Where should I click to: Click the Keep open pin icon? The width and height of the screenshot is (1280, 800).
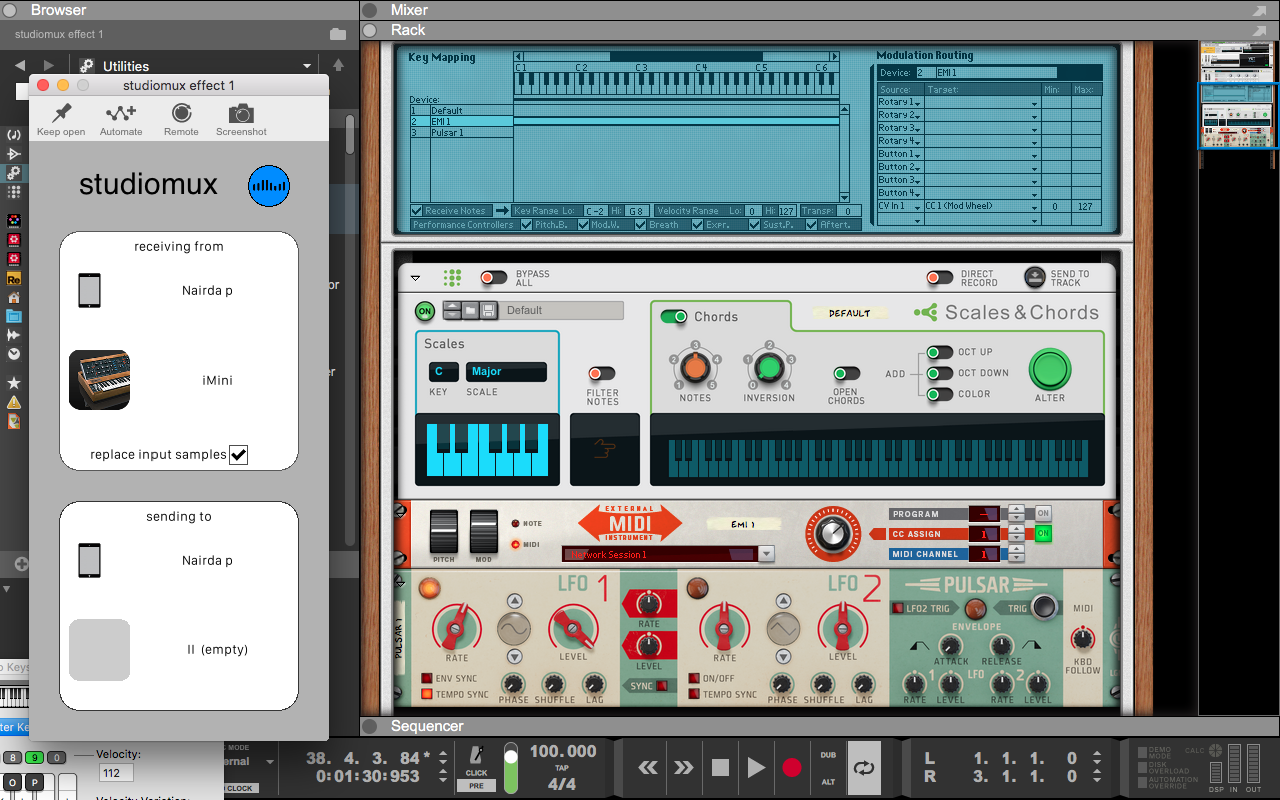[62, 113]
